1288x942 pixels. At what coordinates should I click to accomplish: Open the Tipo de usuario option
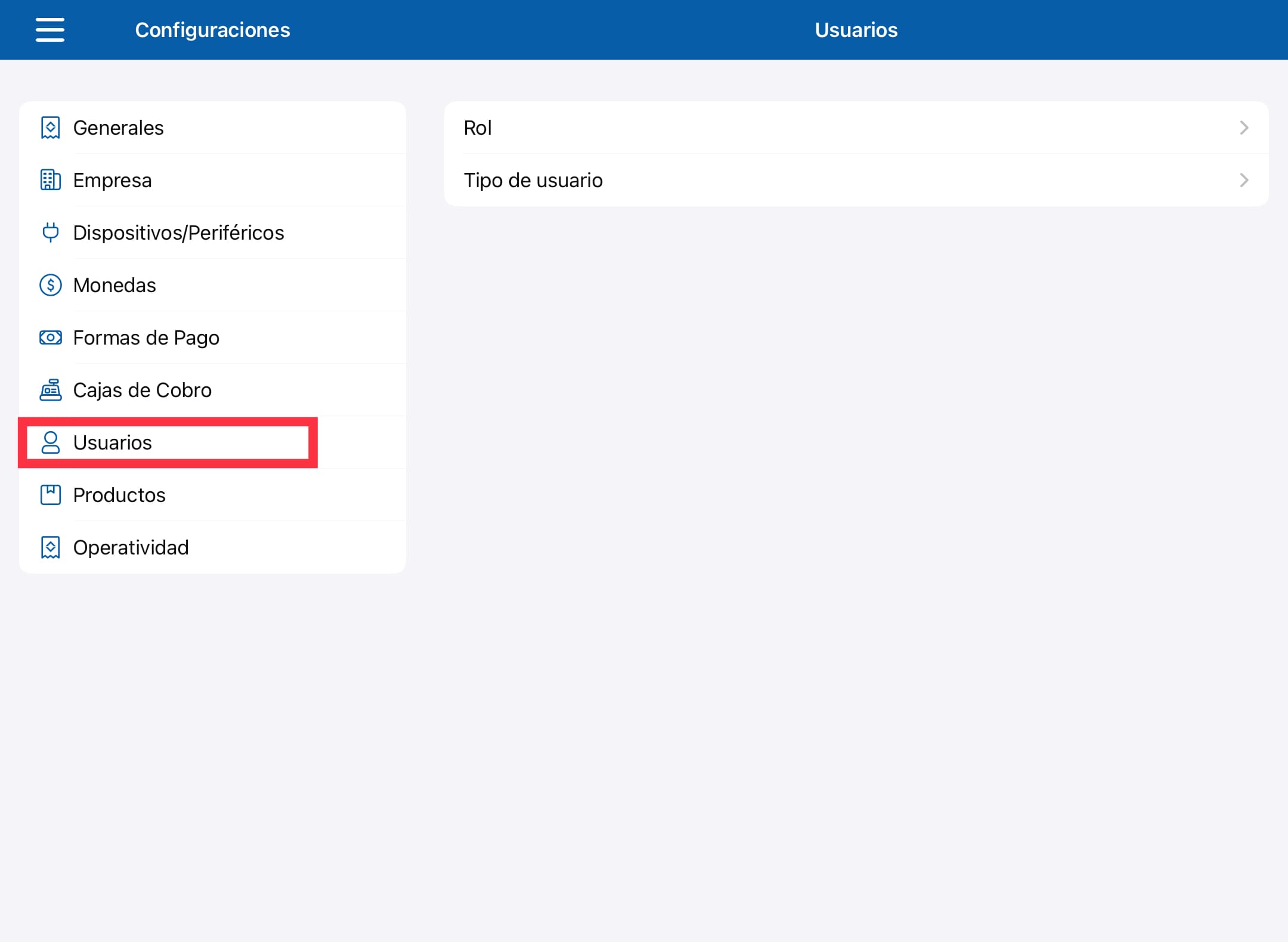[856, 180]
